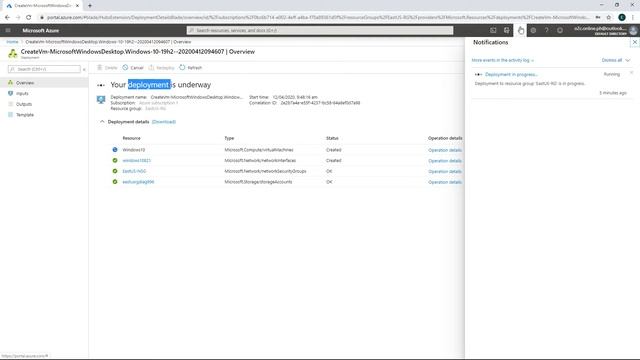Viewport: 640px width, 360px height.
Task: Close the Notifications panel
Action: point(635,42)
